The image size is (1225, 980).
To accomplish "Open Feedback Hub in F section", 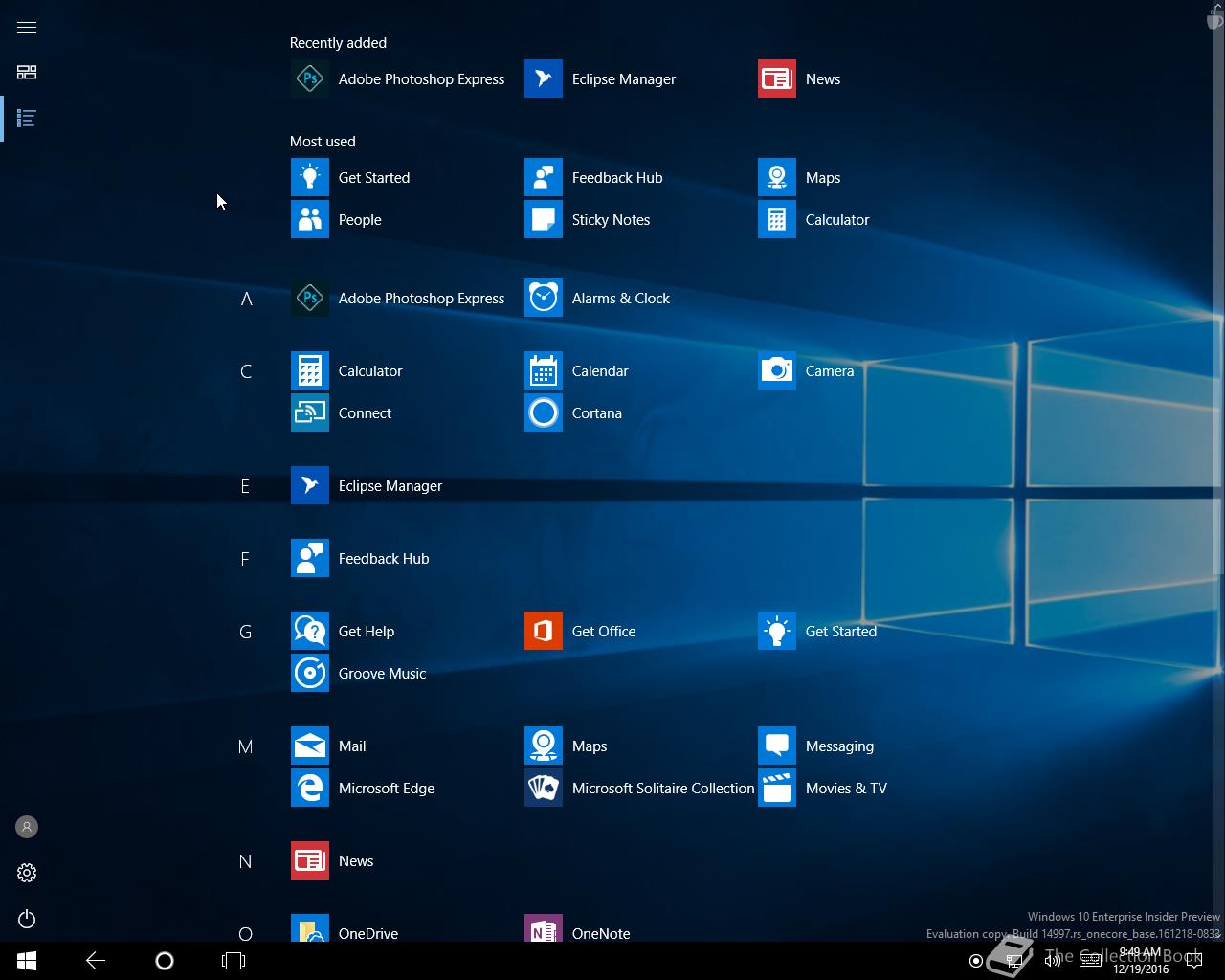I will (x=361, y=558).
